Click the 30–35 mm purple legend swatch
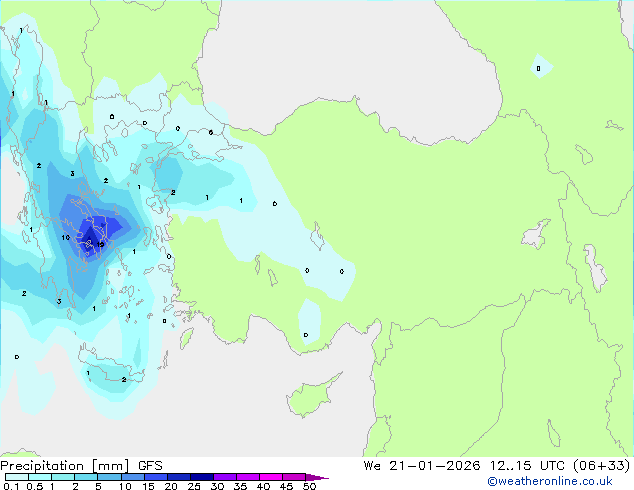Screen dimensions: 634x490 point(225,477)
